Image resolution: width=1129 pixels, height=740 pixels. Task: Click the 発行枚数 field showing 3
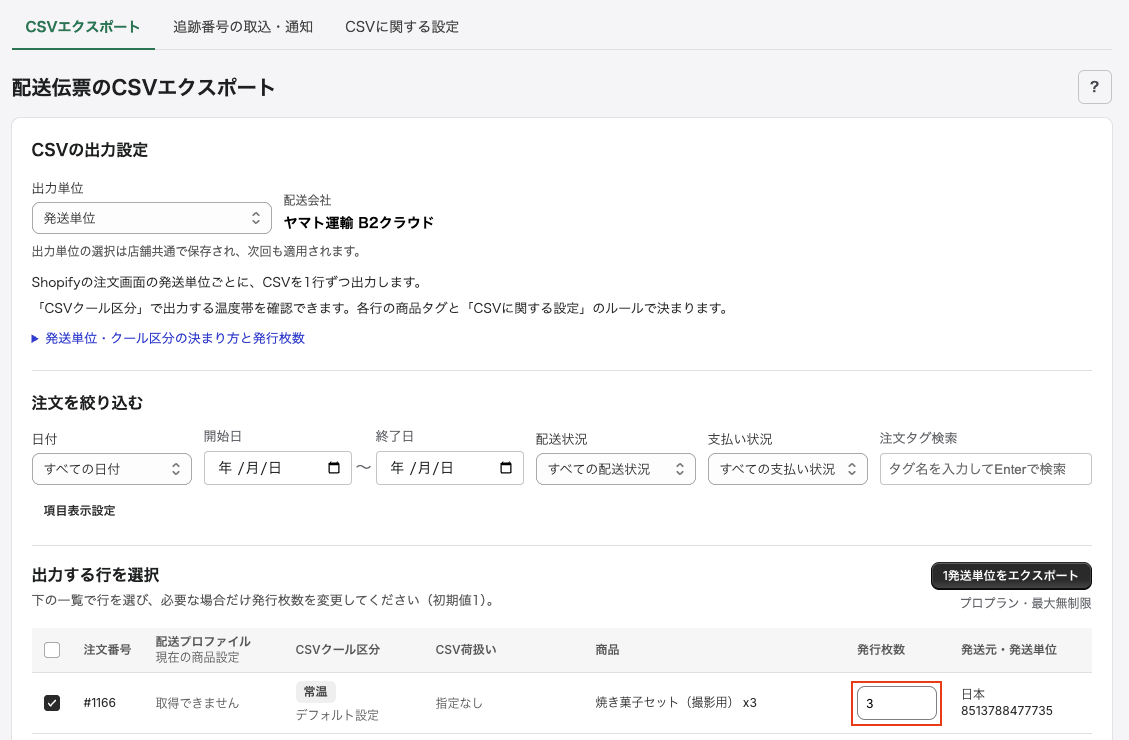click(896, 703)
